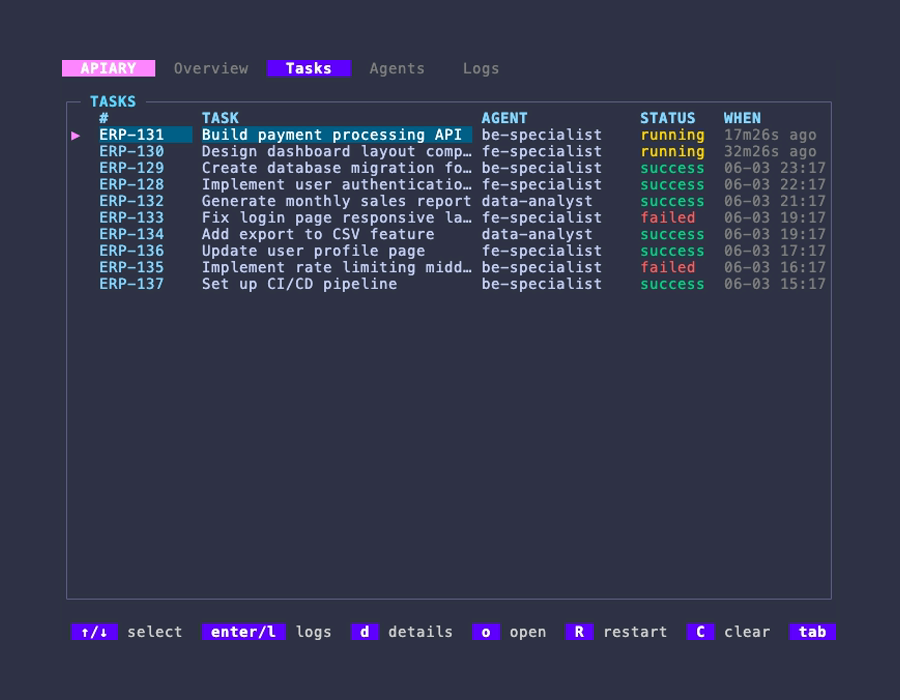Select the Tasks tab
This screenshot has width=900, height=700.
(x=309, y=68)
